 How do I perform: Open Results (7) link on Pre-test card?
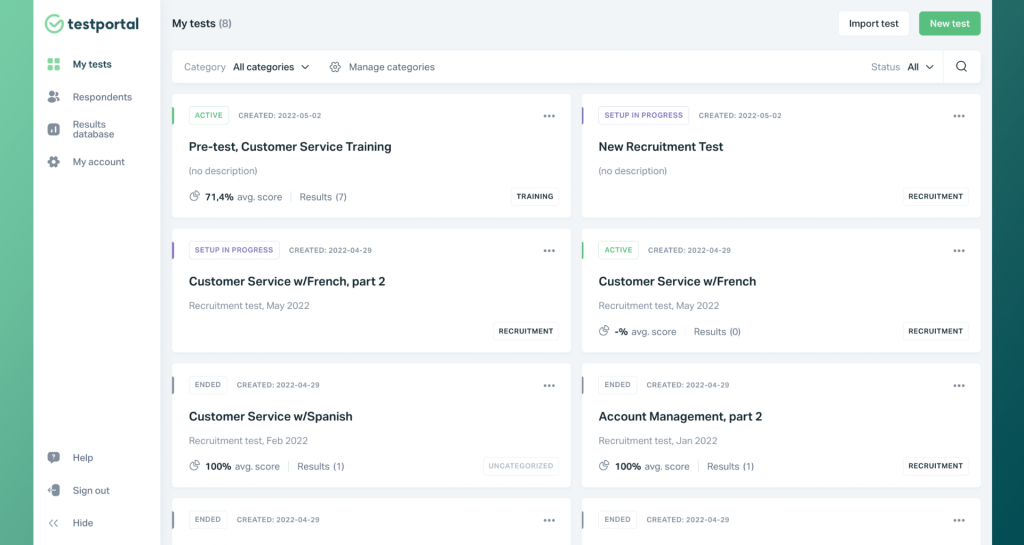click(x=323, y=197)
